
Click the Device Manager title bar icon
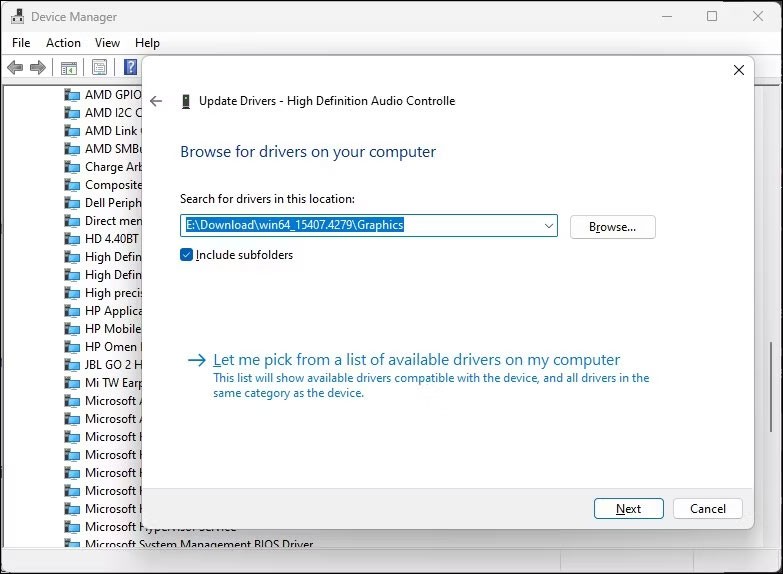(x=16, y=17)
